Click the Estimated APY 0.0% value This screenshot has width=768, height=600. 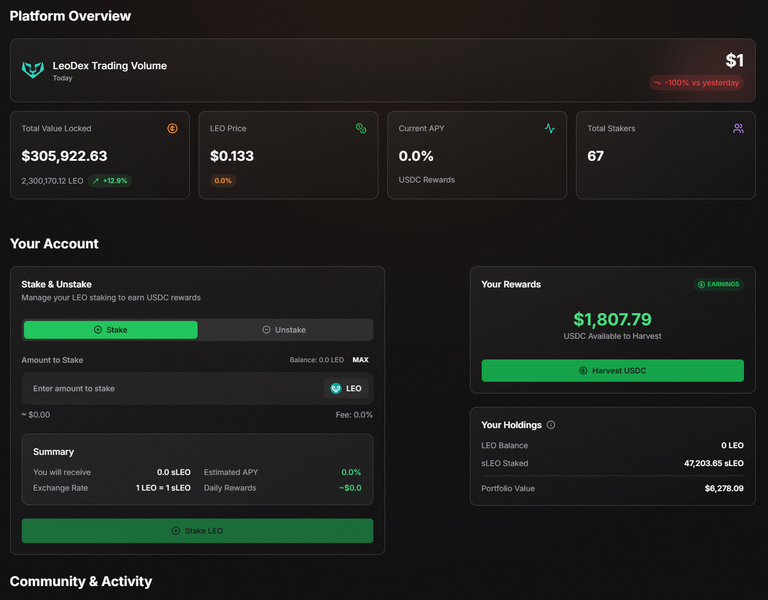351,472
